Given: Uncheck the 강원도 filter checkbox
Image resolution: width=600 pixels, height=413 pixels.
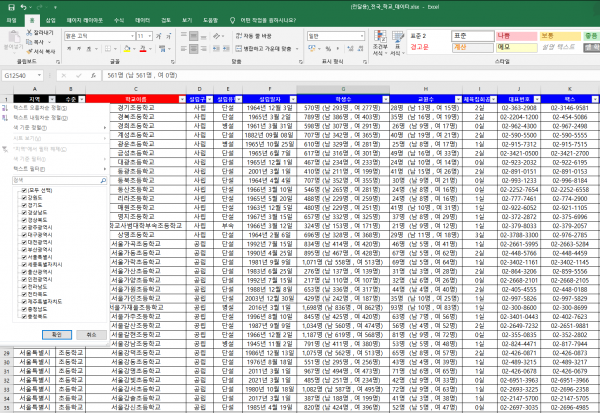Looking at the screenshot, I should [x=23, y=197].
